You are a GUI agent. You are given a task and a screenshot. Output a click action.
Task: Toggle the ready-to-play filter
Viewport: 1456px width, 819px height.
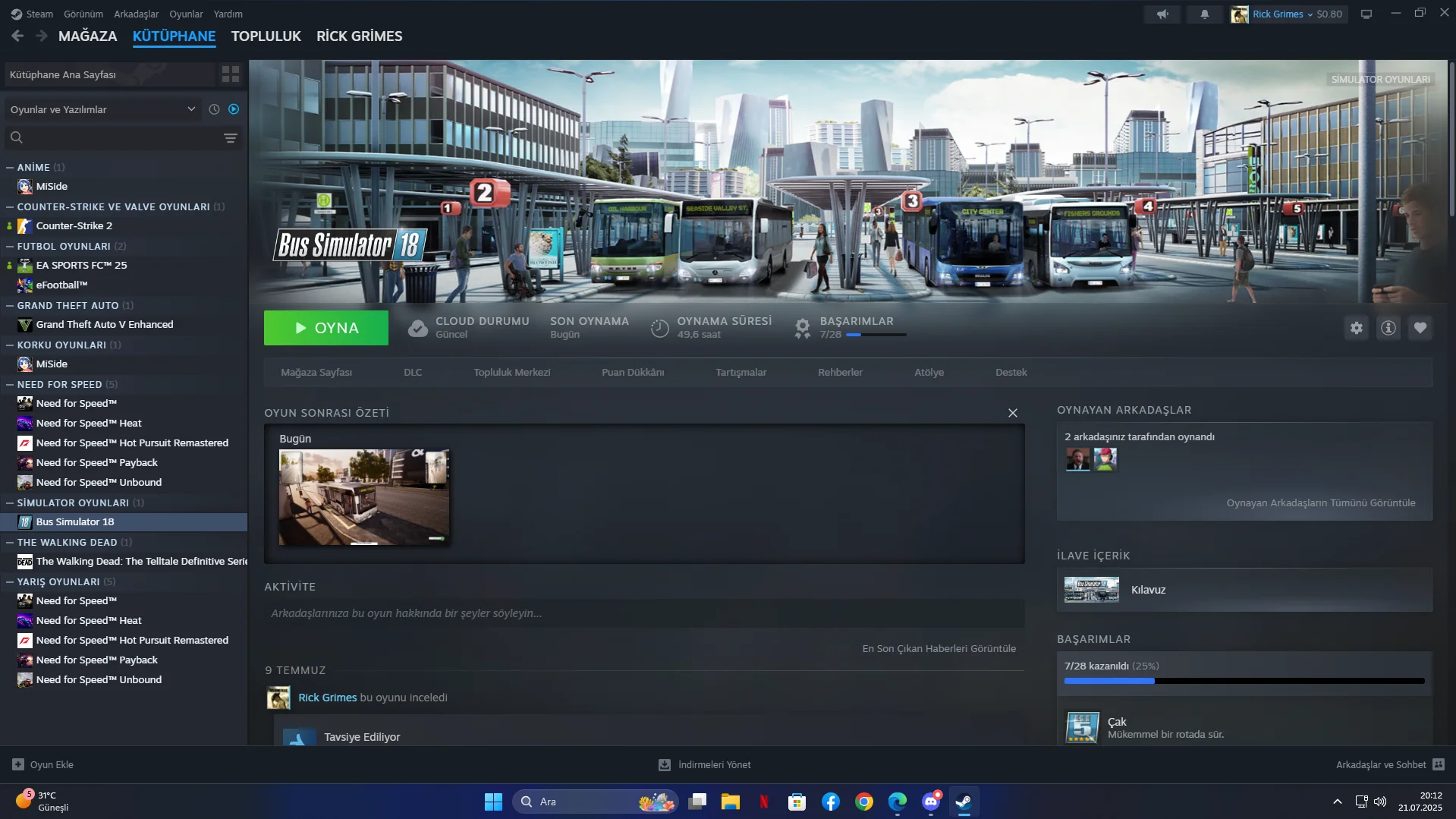coord(234,109)
